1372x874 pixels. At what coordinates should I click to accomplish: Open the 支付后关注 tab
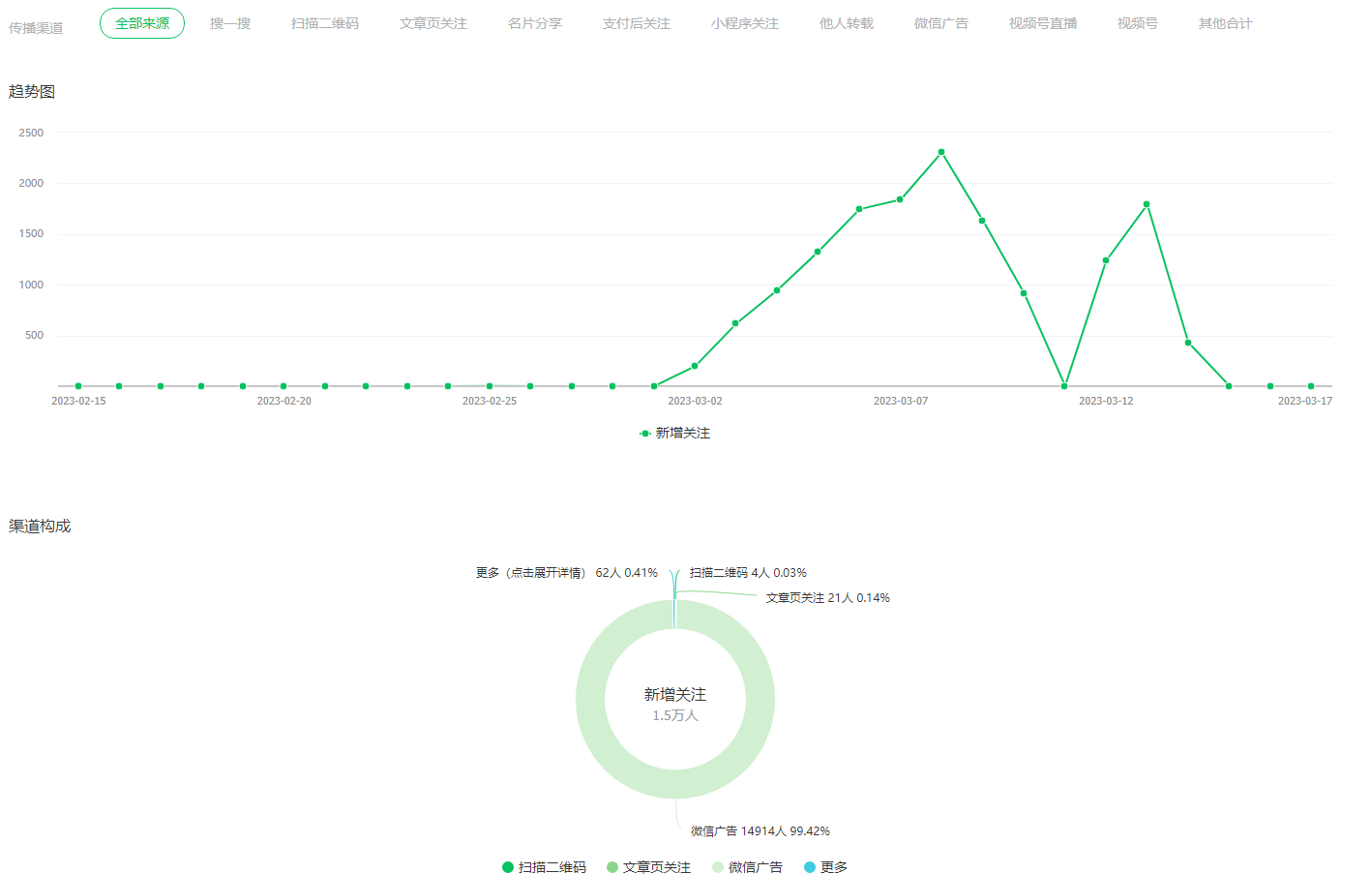pyautogui.click(x=637, y=23)
